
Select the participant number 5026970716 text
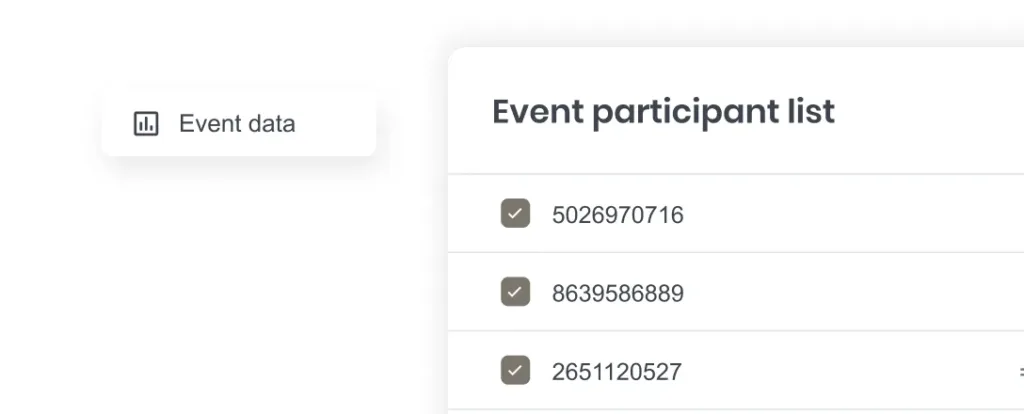[x=618, y=215]
